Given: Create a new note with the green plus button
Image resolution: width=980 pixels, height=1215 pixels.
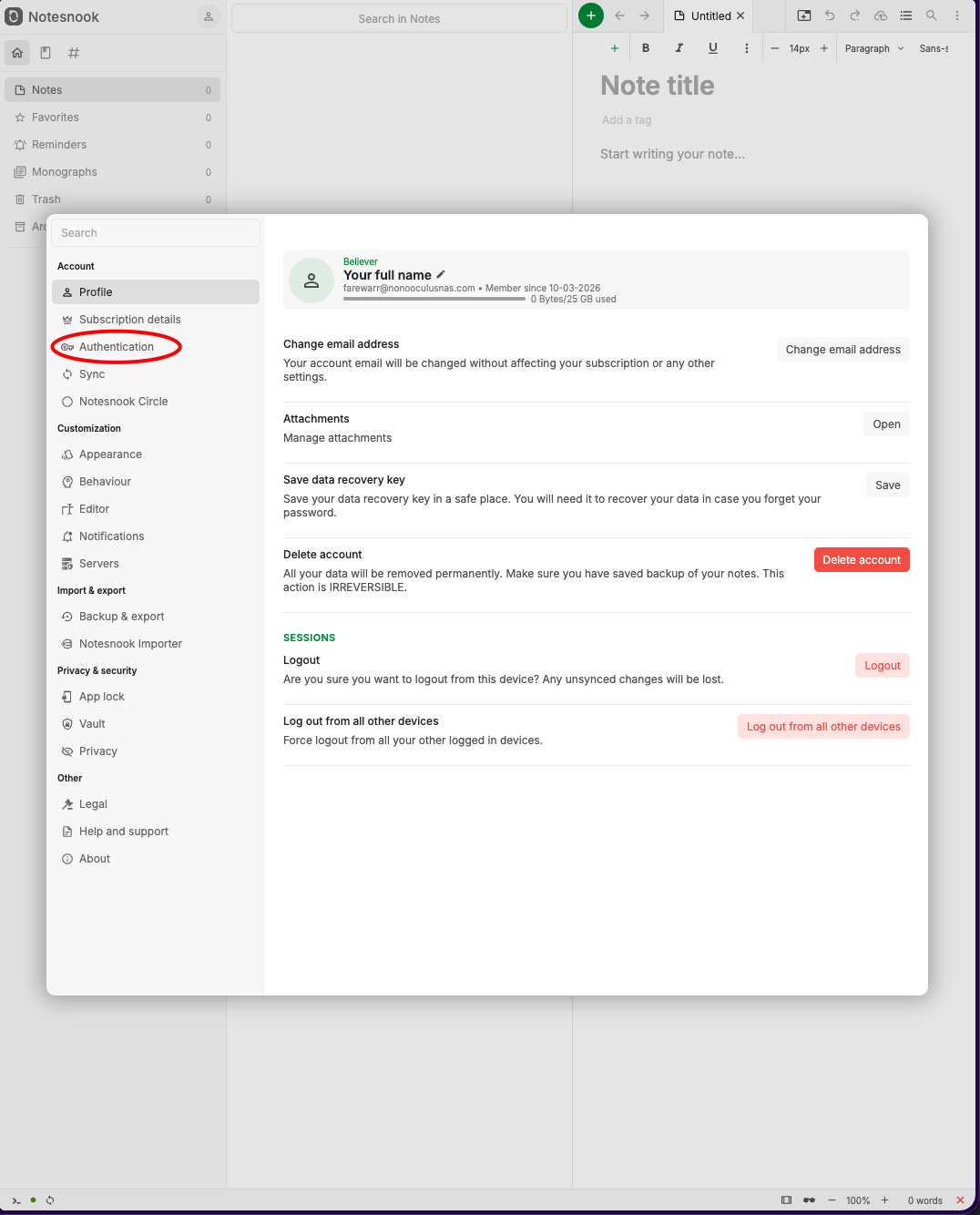Looking at the screenshot, I should click(x=591, y=15).
